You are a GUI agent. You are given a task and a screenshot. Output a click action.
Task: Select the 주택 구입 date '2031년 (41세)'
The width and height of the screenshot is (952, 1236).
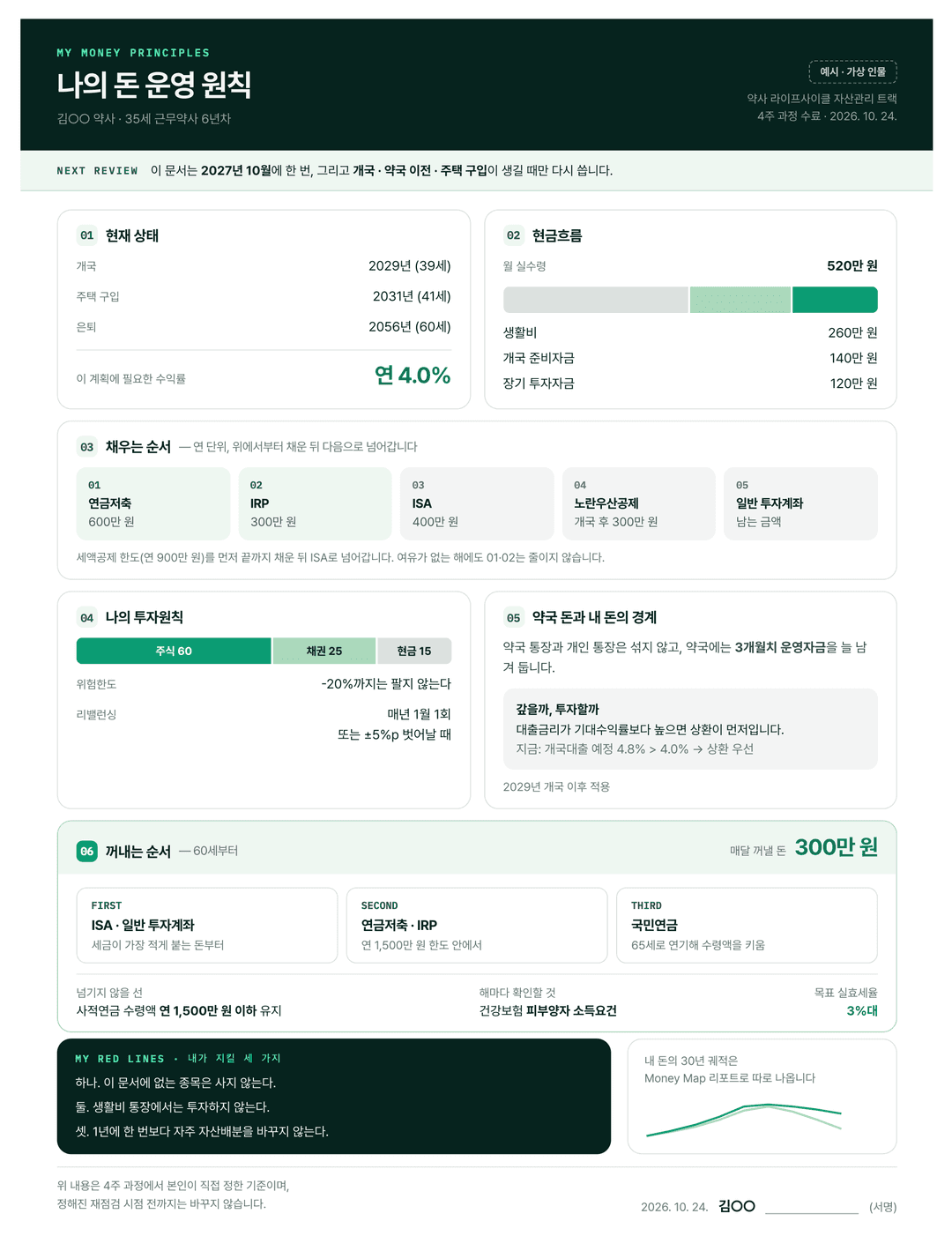[x=412, y=296]
